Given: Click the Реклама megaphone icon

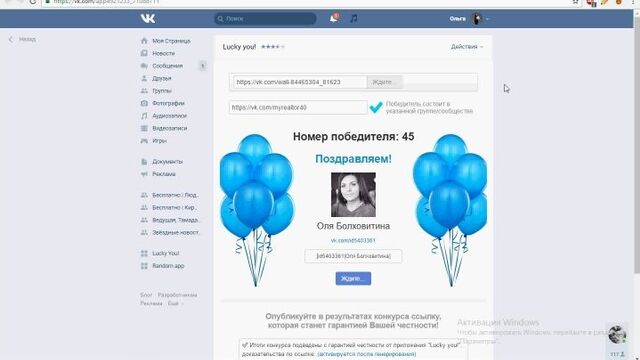Looking at the screenshot, I should point(144,174).
